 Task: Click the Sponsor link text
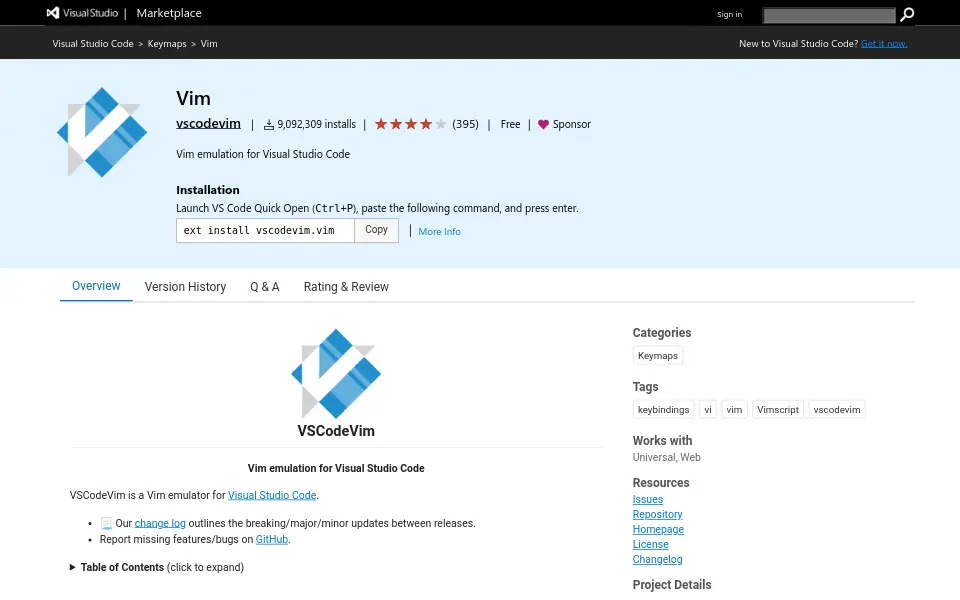[x=571, y=124]
